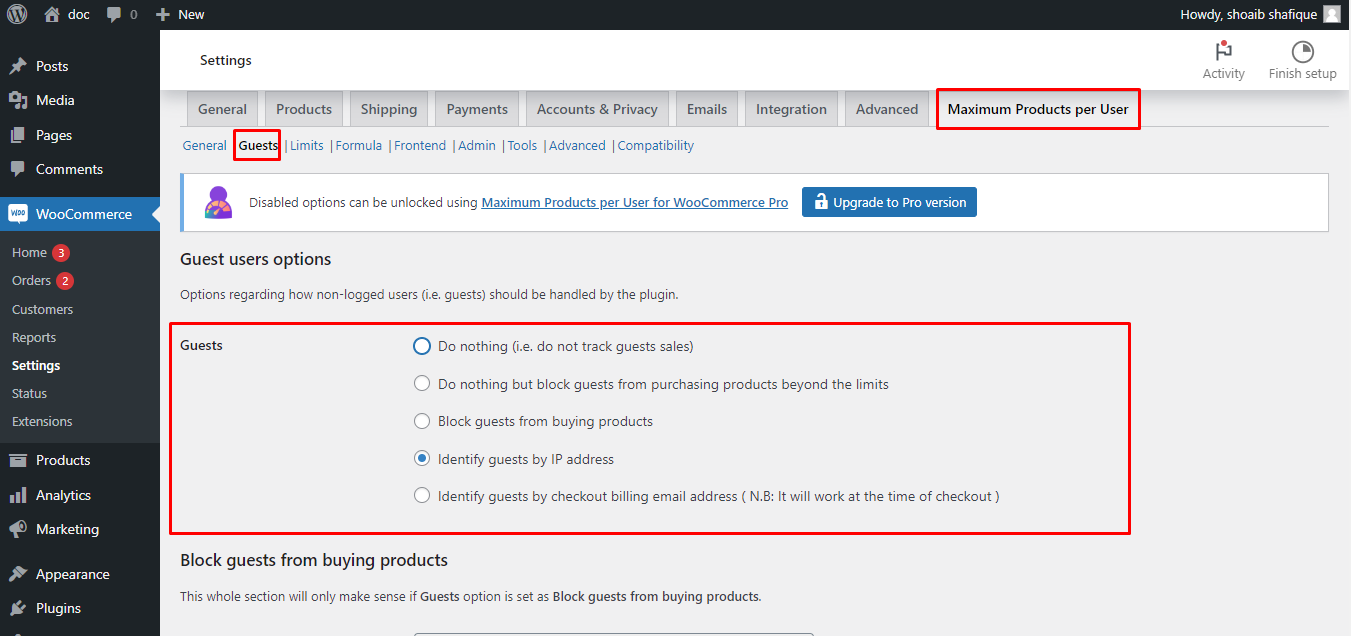Screen dimensions: 1351x636
Task: Select Identify guests by IP address
Action: [x=422, y=459]
